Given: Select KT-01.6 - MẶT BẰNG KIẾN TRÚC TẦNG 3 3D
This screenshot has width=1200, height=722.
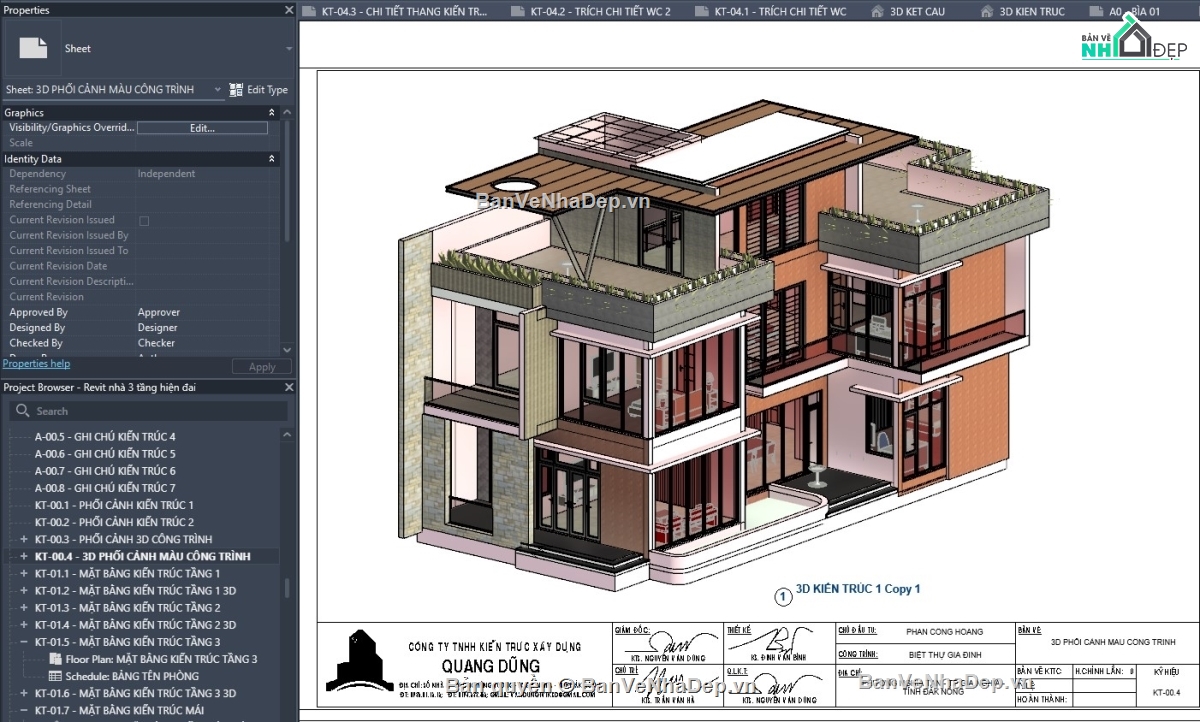Looking at the screenshot, I should click(x=135, y=693).
